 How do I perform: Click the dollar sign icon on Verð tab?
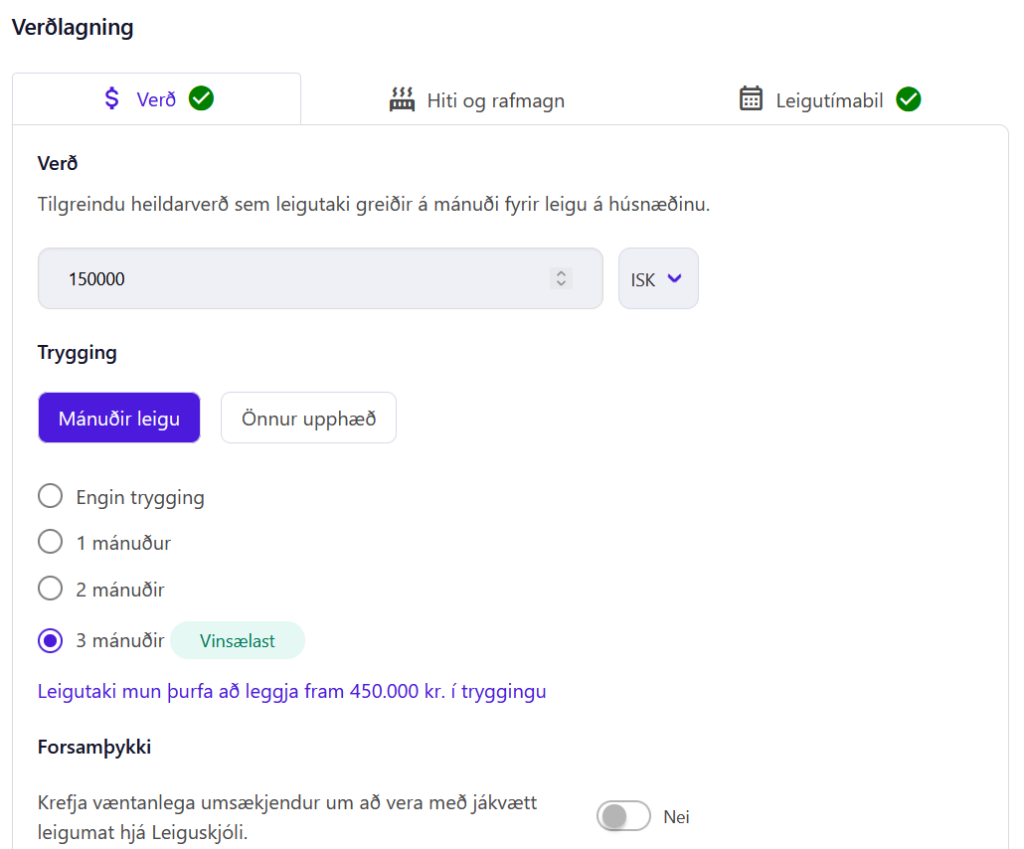pos(112,99)
